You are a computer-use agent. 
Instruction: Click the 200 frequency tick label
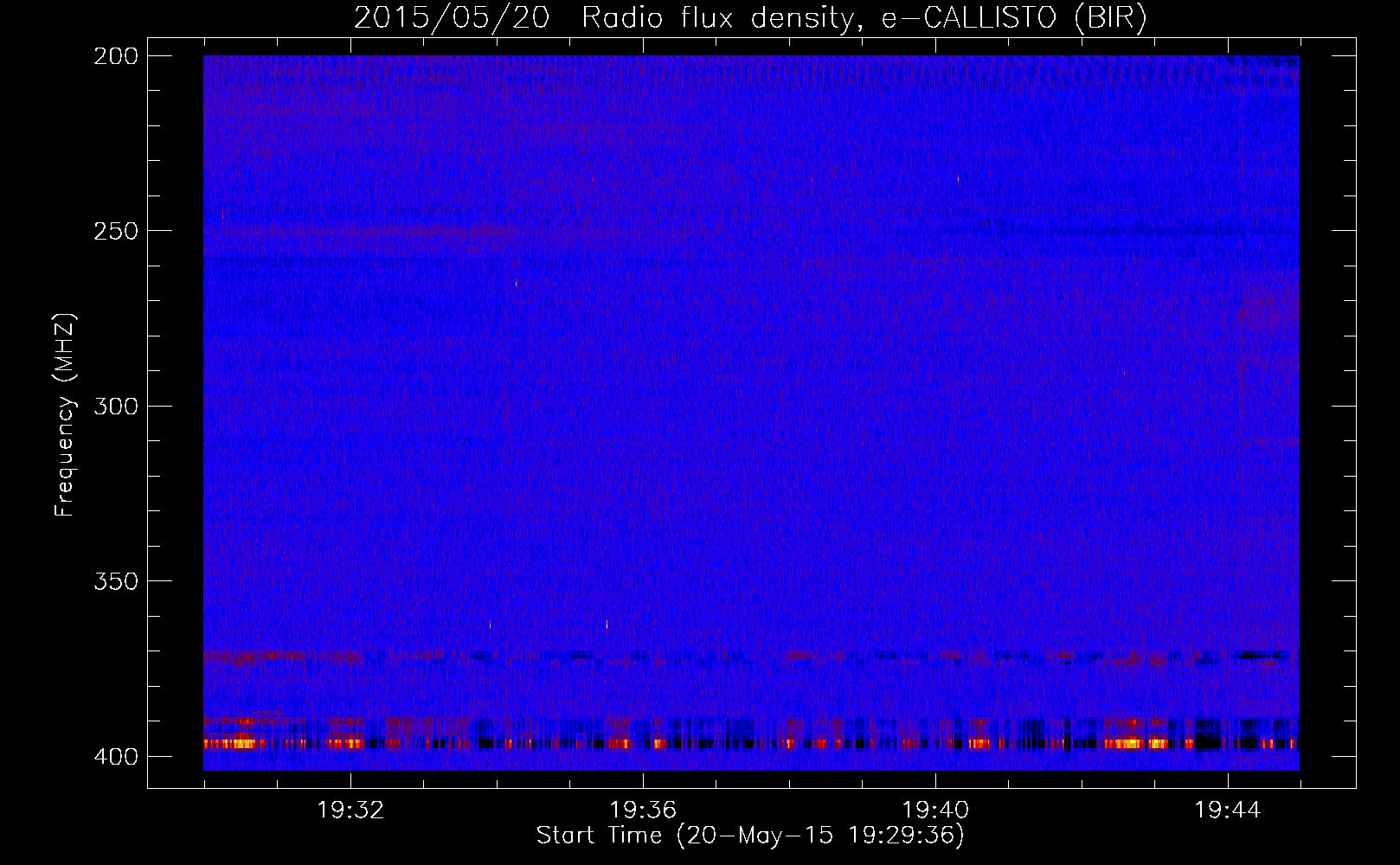115,56
